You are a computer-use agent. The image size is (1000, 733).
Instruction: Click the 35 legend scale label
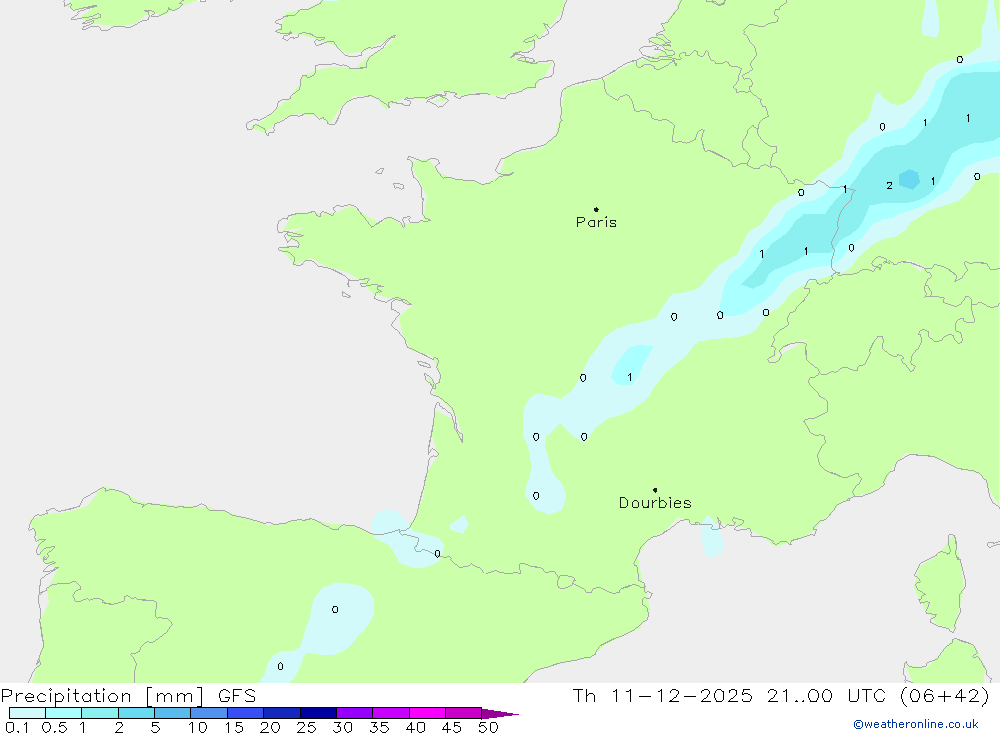[x=379, y=727]
